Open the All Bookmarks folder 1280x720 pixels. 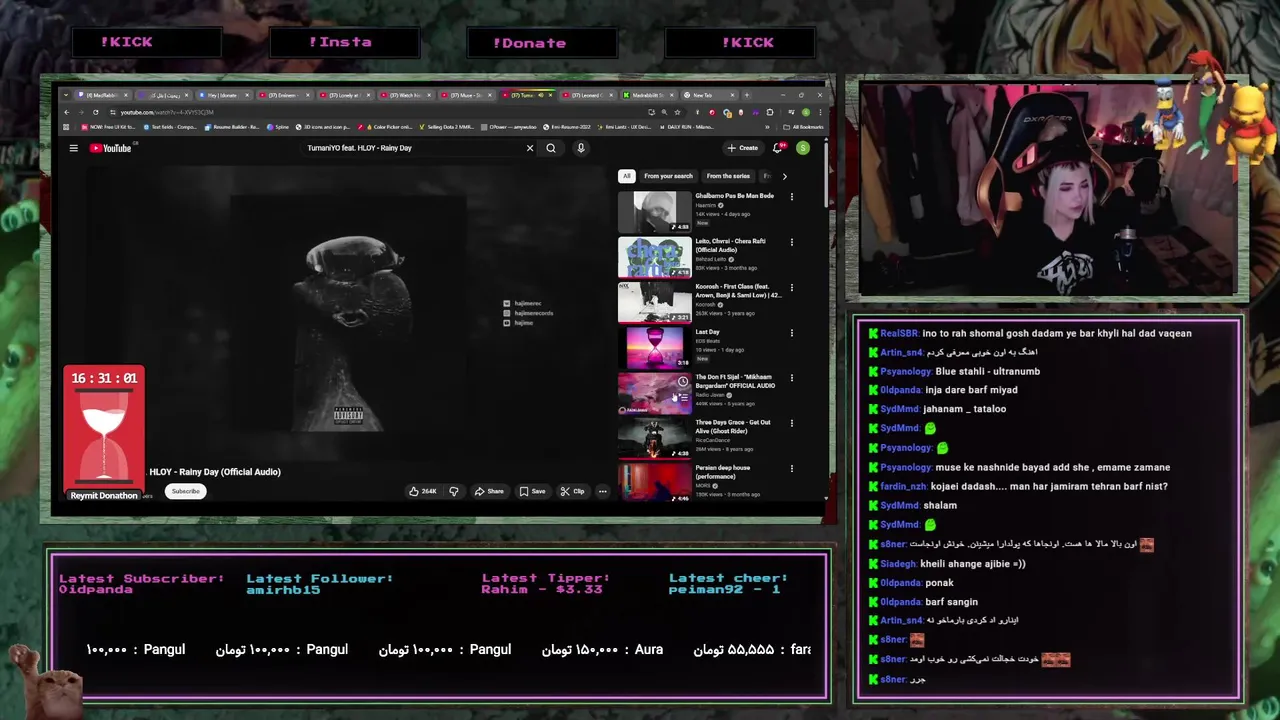pos(806,127)
